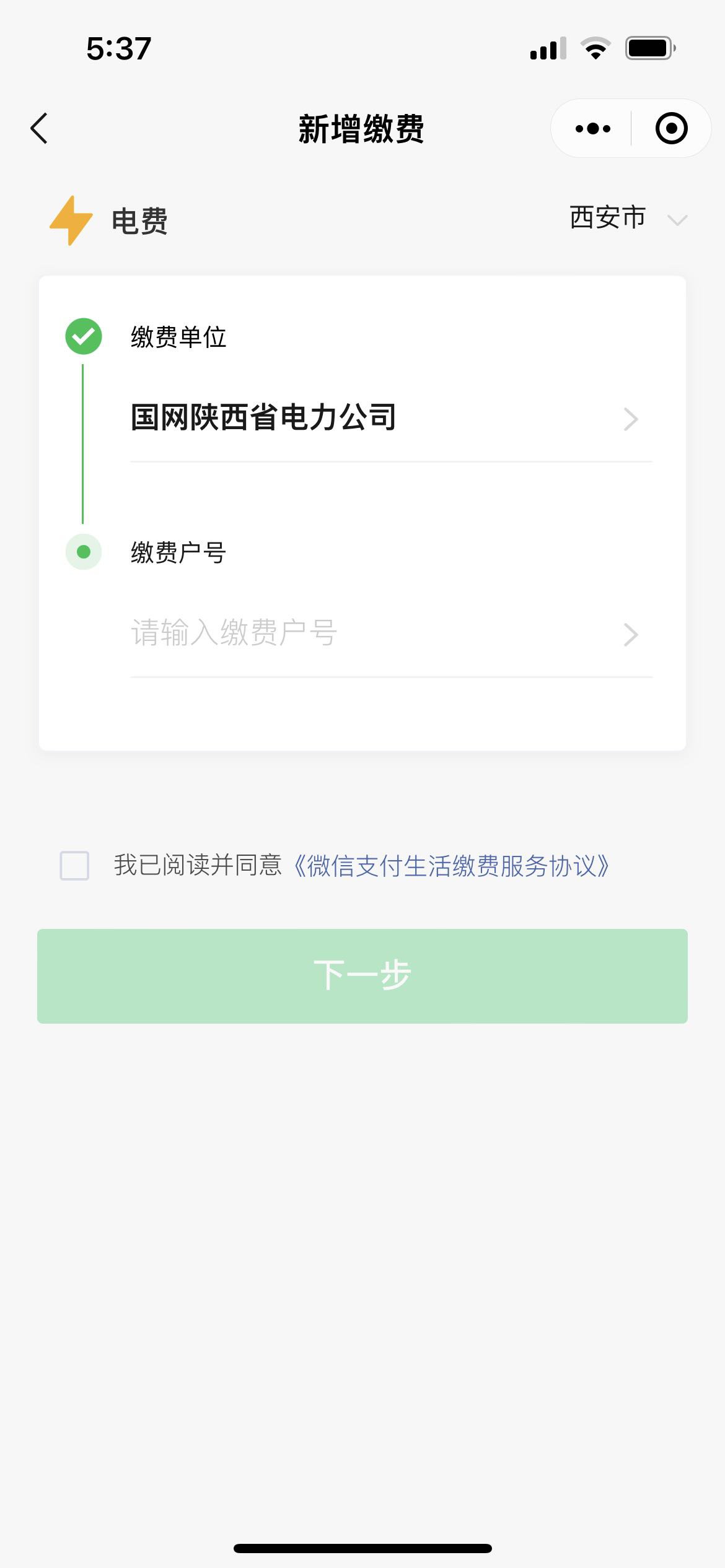Tap the green checkmark step icon
Image resolution: width=725 pixels, height=1568 pixels.
(x=84, y=336)
